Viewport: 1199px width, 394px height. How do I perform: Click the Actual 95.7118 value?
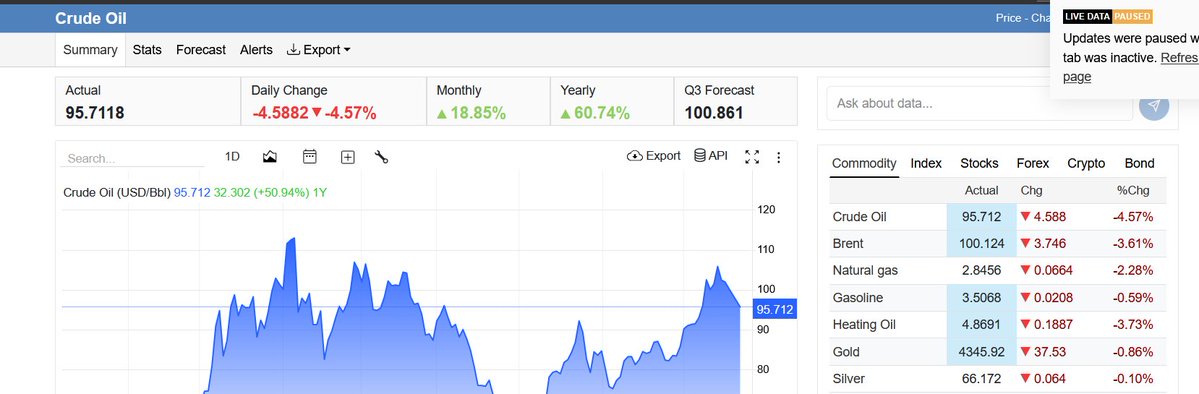95,113
